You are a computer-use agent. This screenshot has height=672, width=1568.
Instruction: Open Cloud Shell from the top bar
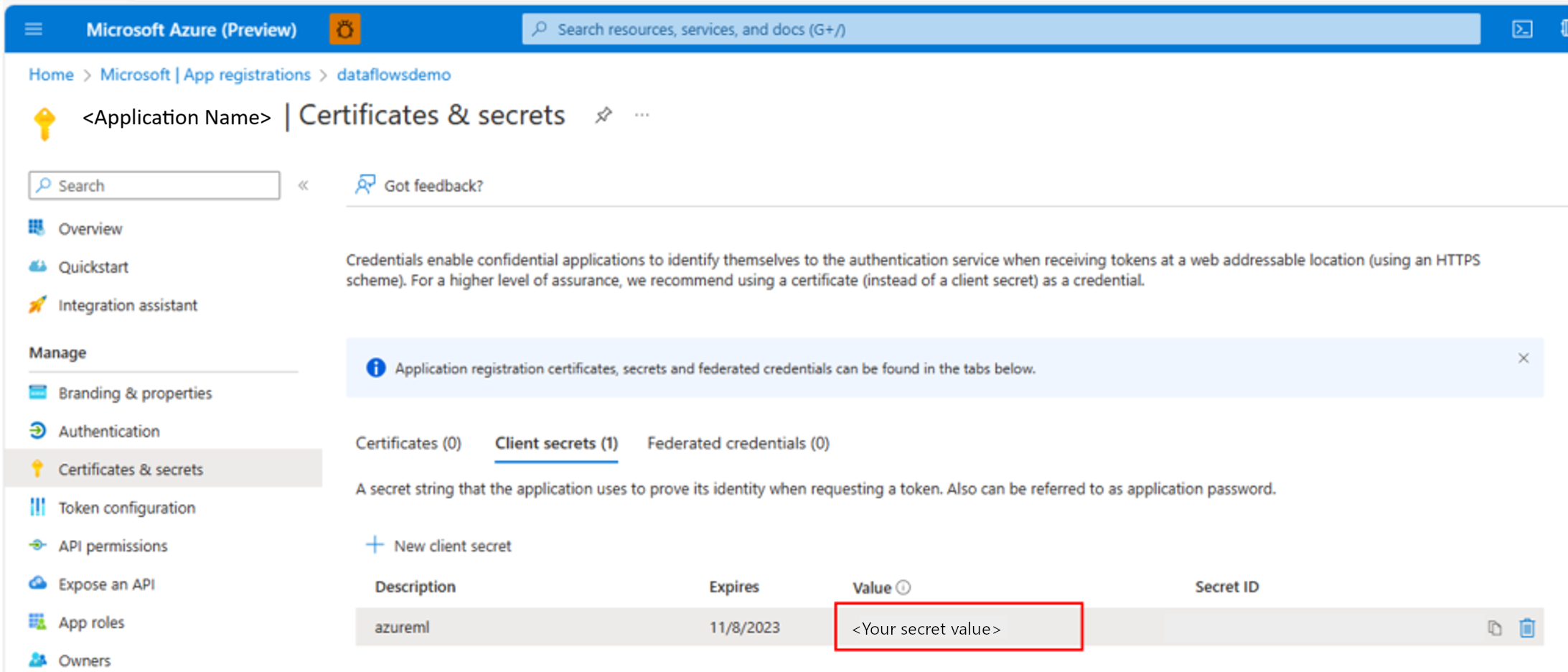tap(1522, 29)
